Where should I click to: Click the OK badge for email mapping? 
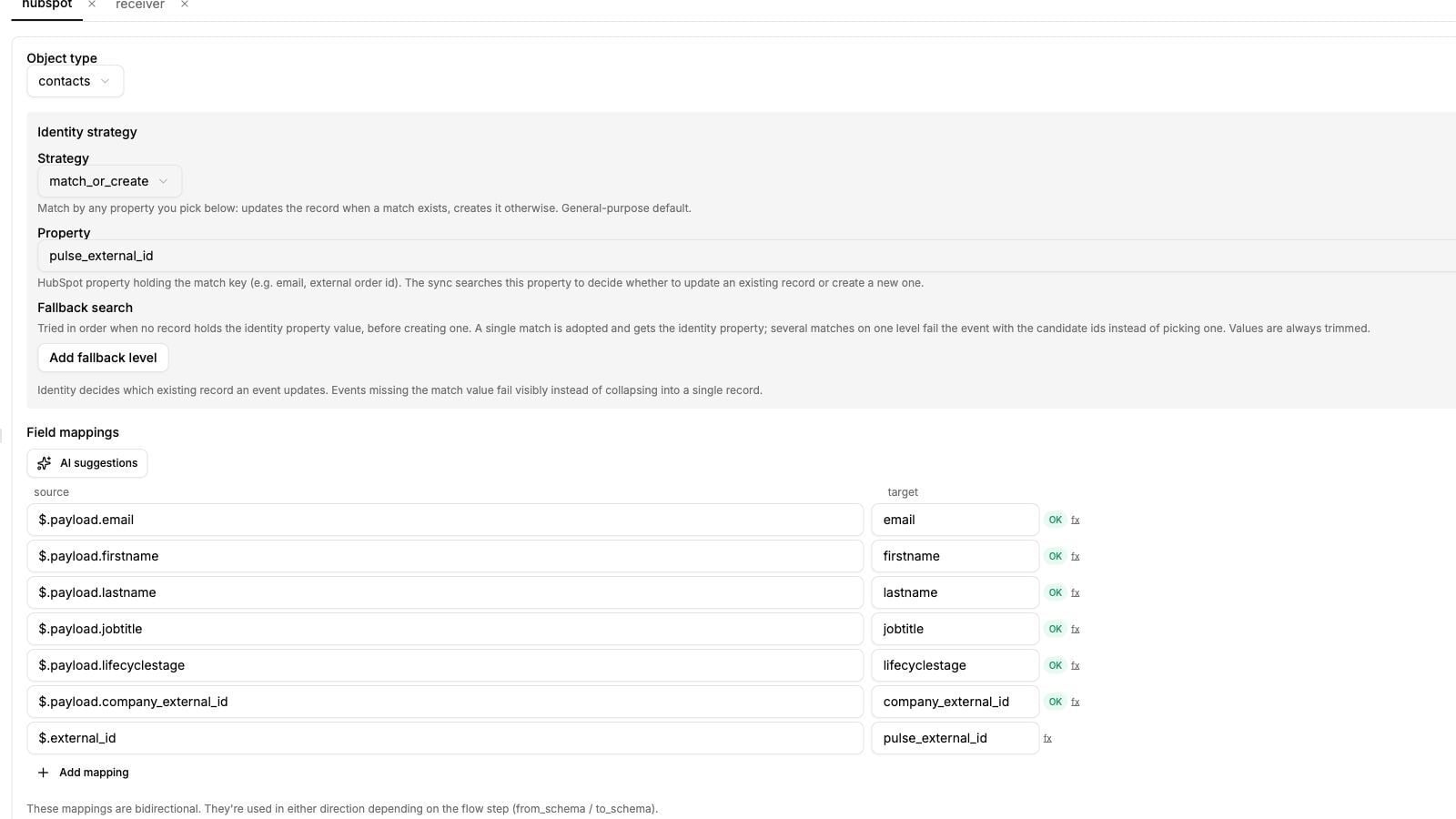(x=1056, y=520)
